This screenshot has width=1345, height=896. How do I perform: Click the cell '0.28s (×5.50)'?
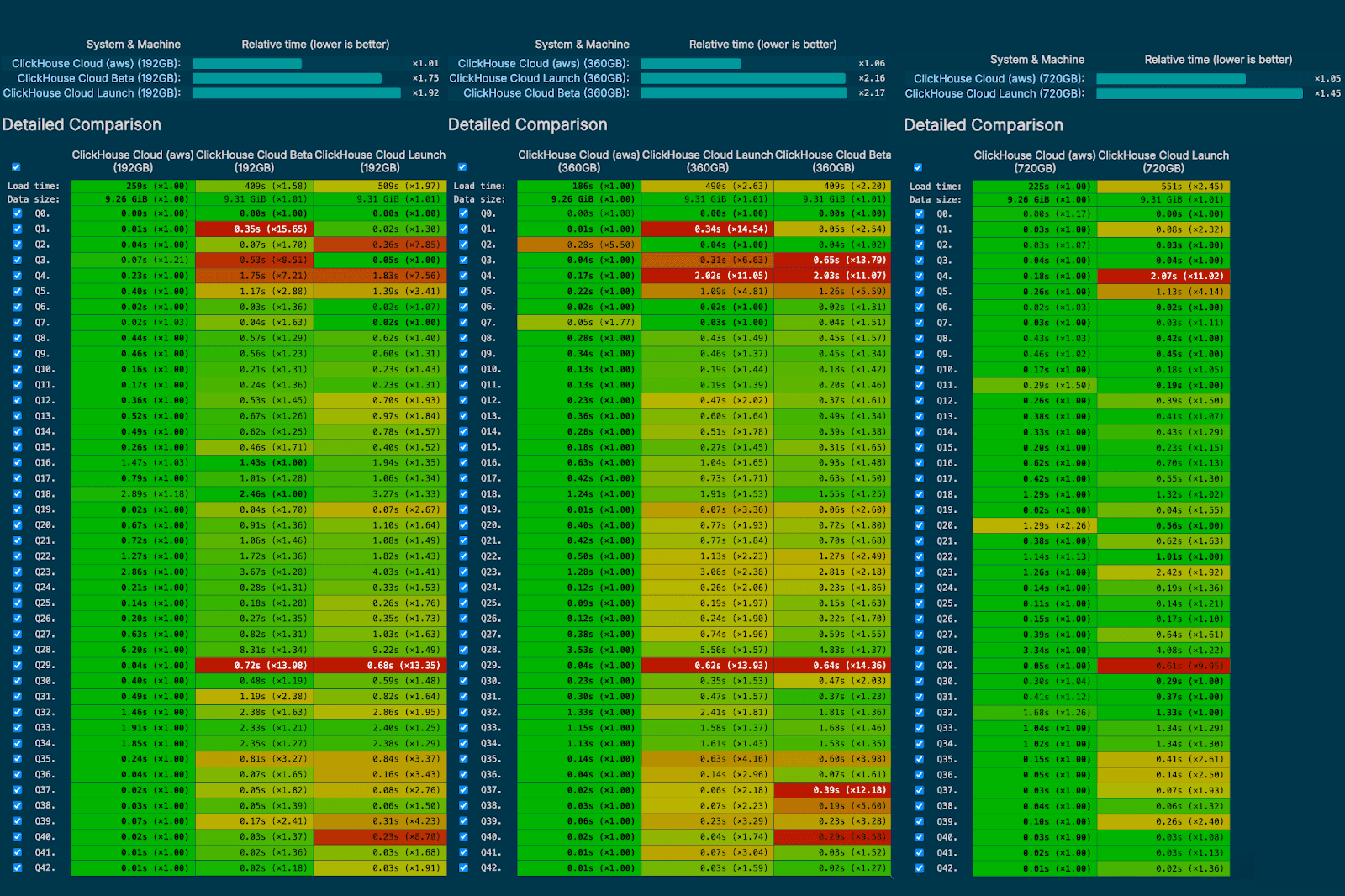[579, 245]
